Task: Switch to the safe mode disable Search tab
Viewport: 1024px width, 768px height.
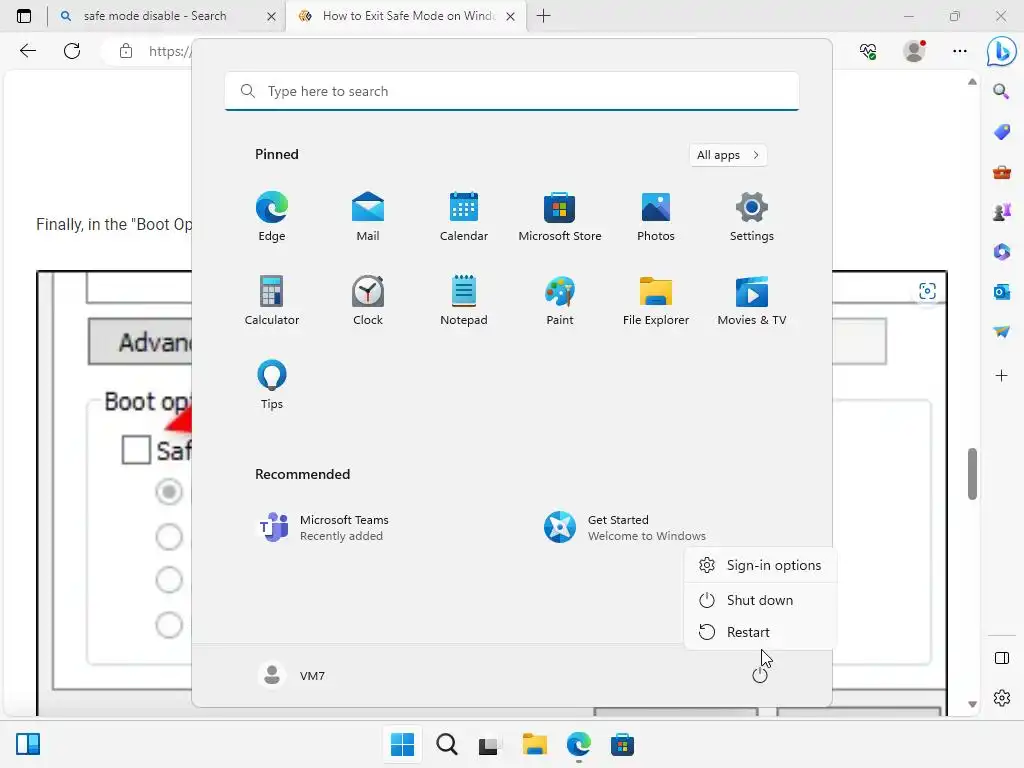Action: click(x=155, y=16)
